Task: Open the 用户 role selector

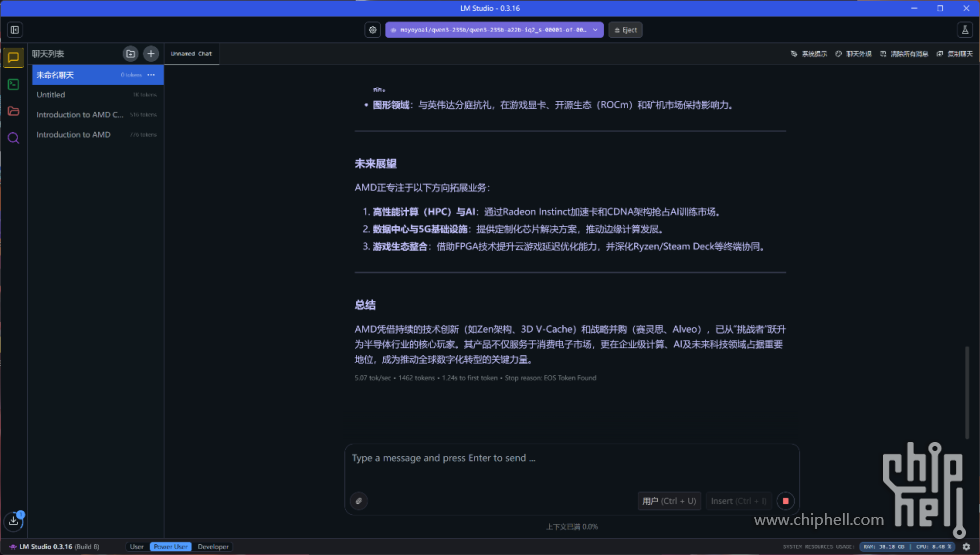Action: pos(669,501)
